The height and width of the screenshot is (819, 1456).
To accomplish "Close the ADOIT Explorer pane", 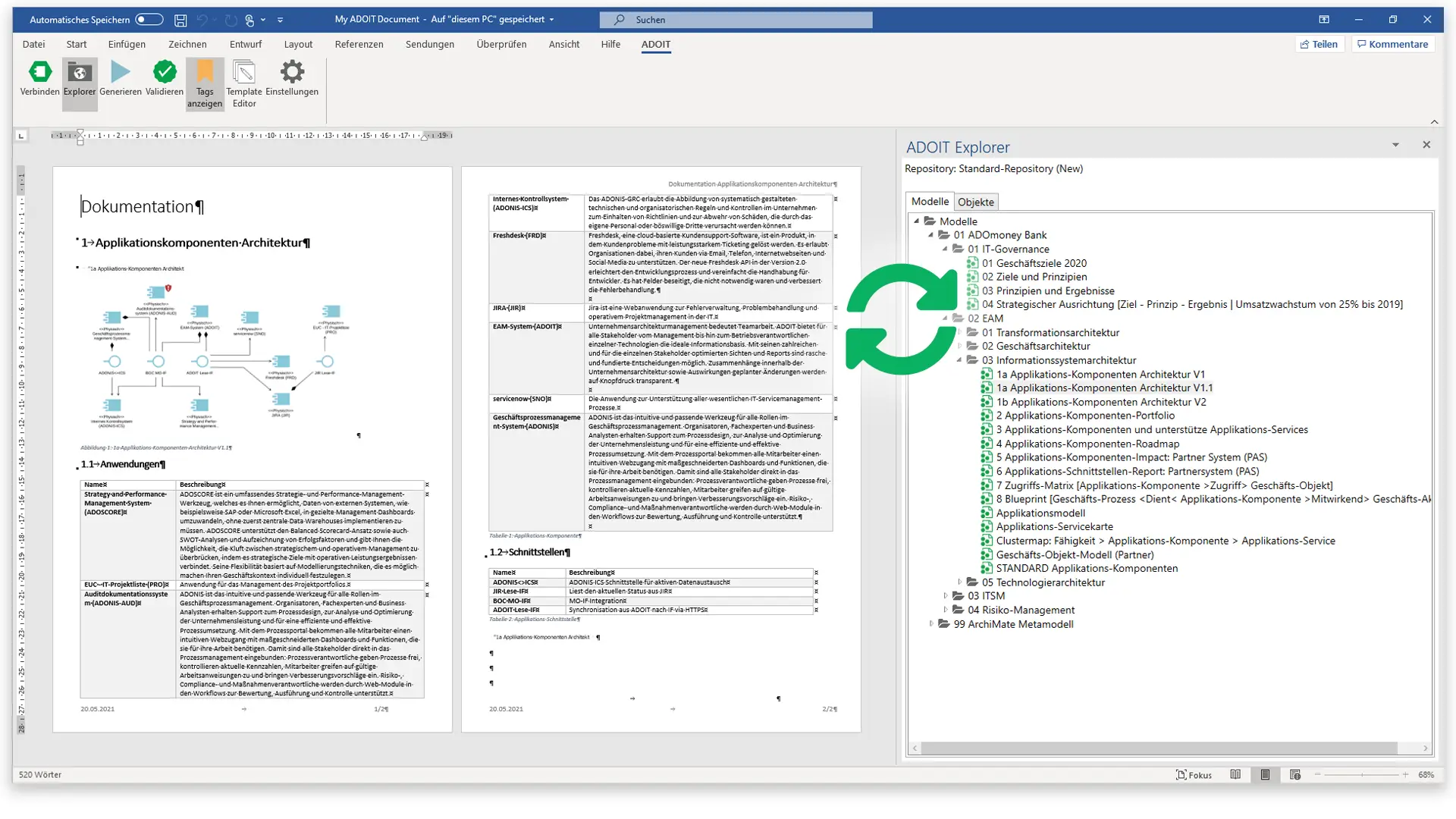I will [1426, 145].
